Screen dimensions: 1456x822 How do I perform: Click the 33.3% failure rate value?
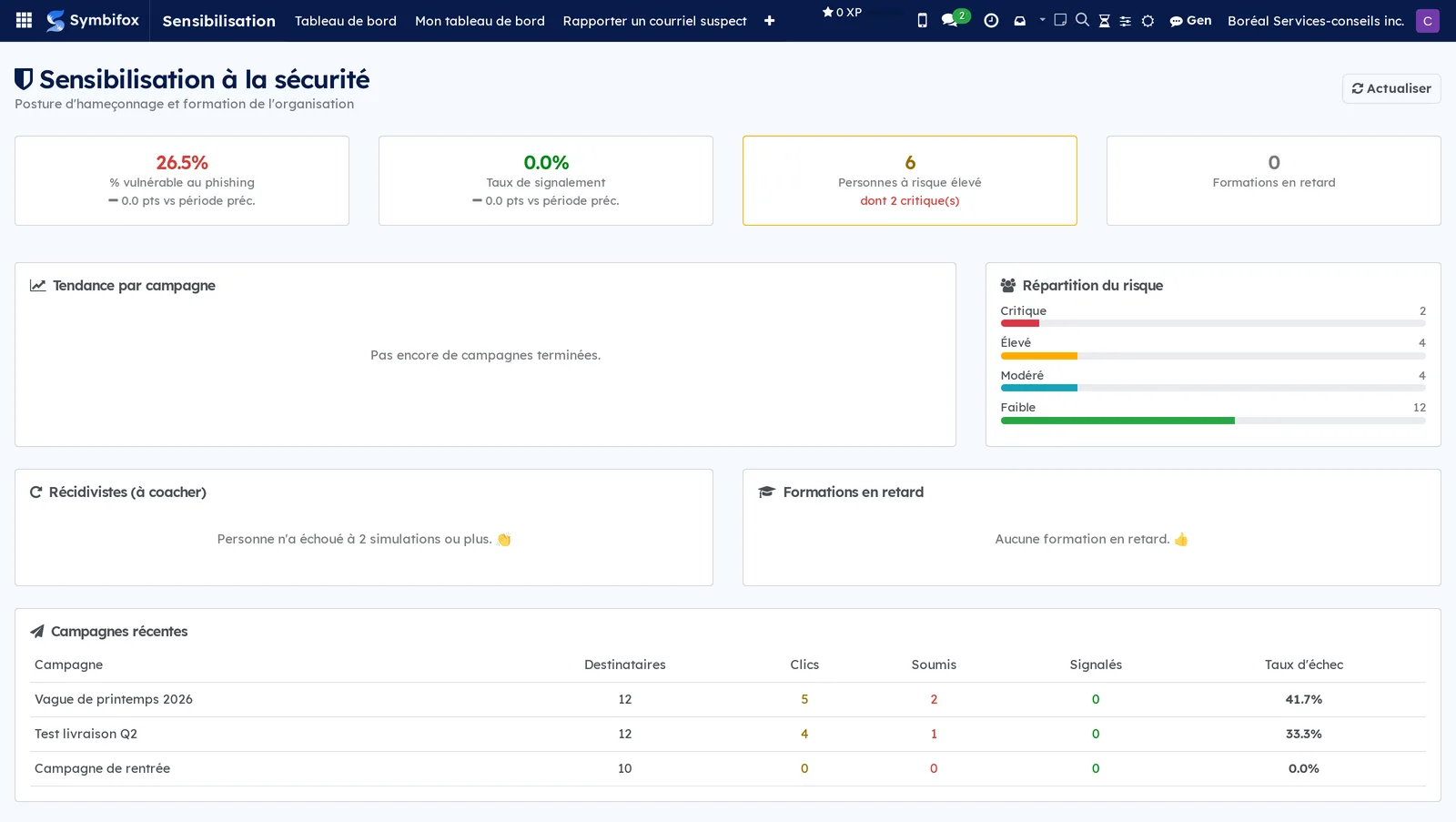[1304, 734]
